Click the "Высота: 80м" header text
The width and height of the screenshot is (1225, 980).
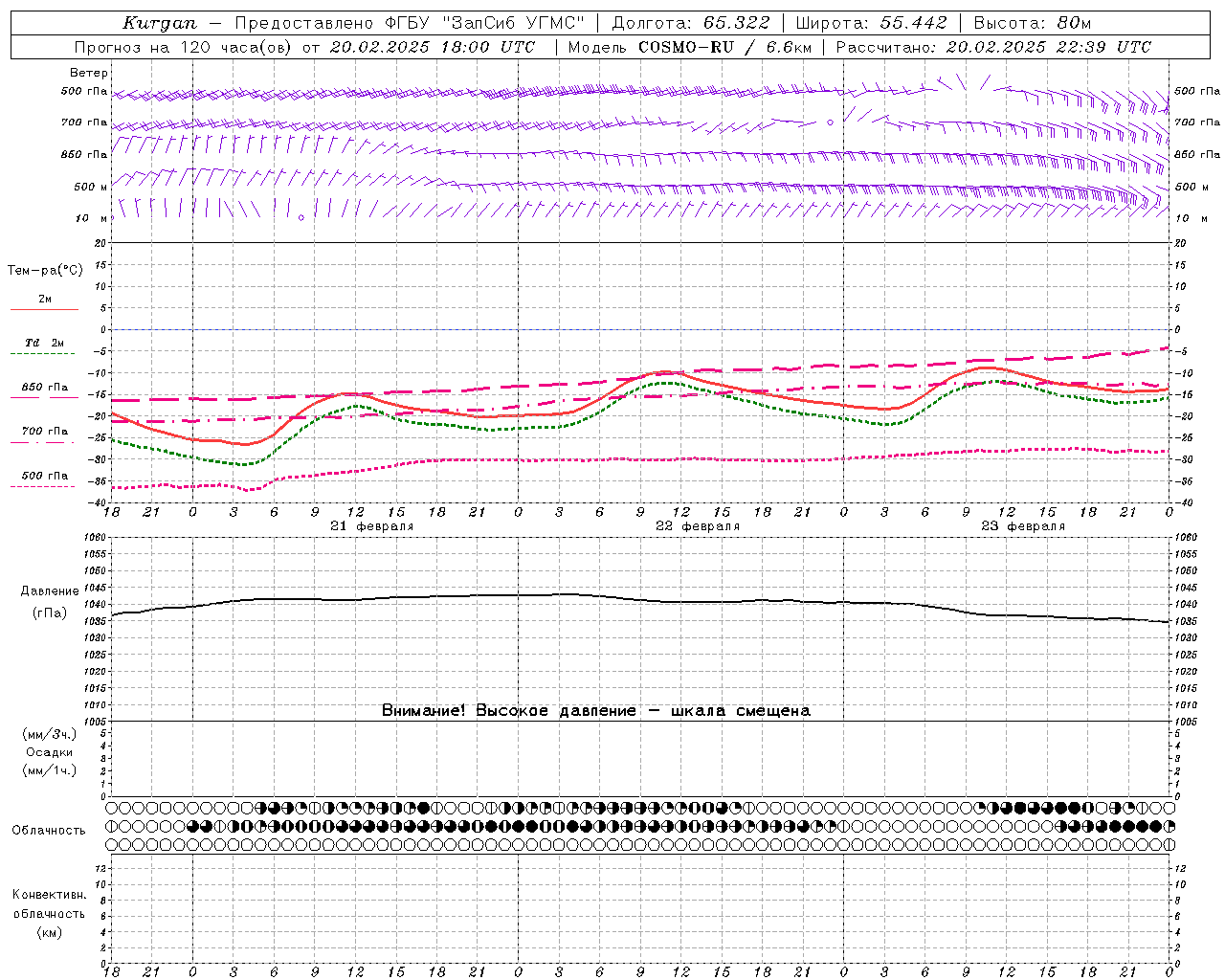coord(1032,23)
